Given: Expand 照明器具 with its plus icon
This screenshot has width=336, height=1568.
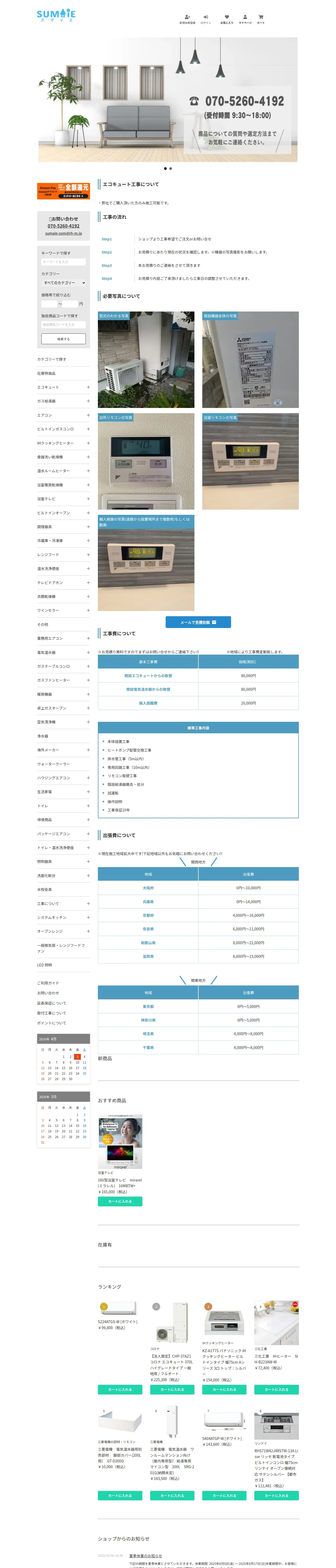Looking at the screenshot, I should click(88, 862).
